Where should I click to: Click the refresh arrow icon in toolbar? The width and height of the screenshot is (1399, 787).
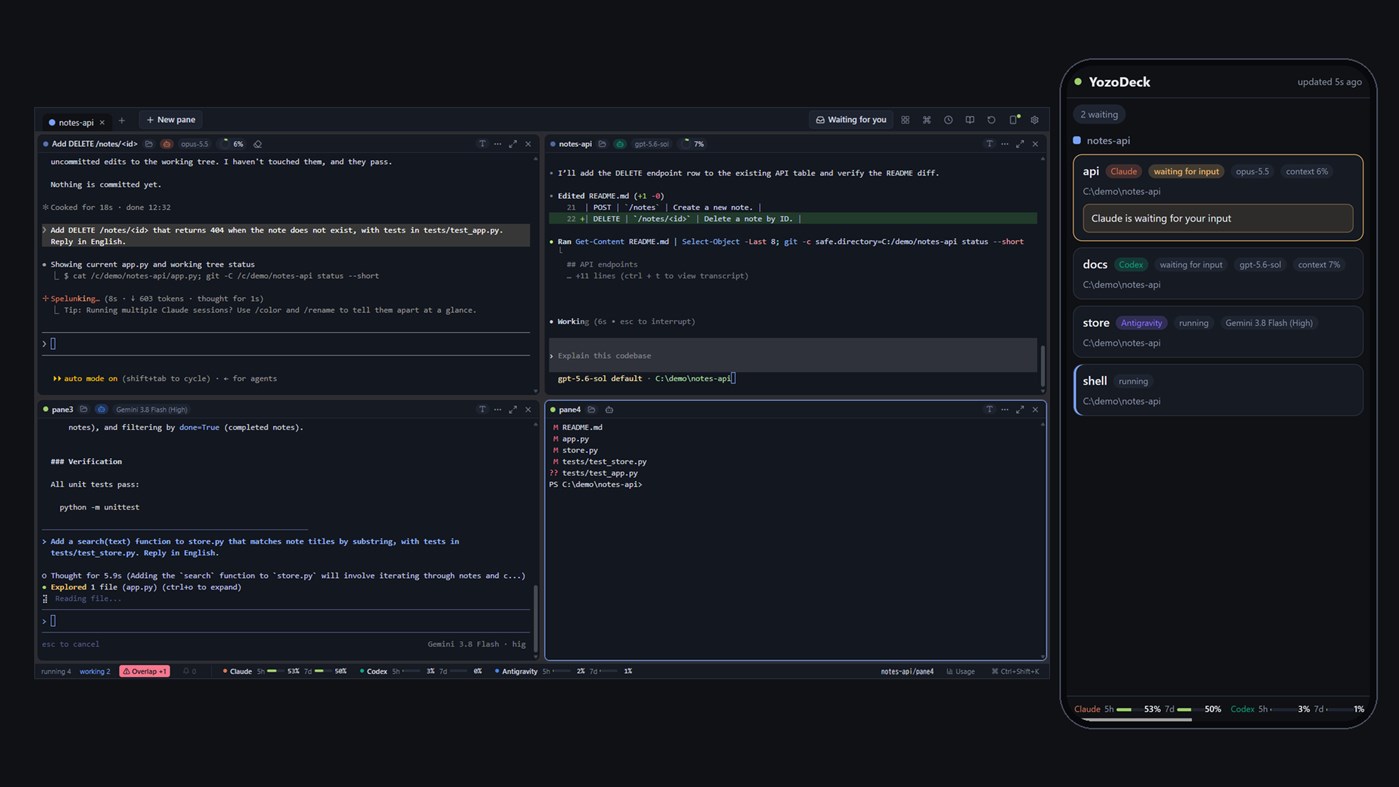tap(991, 120)
